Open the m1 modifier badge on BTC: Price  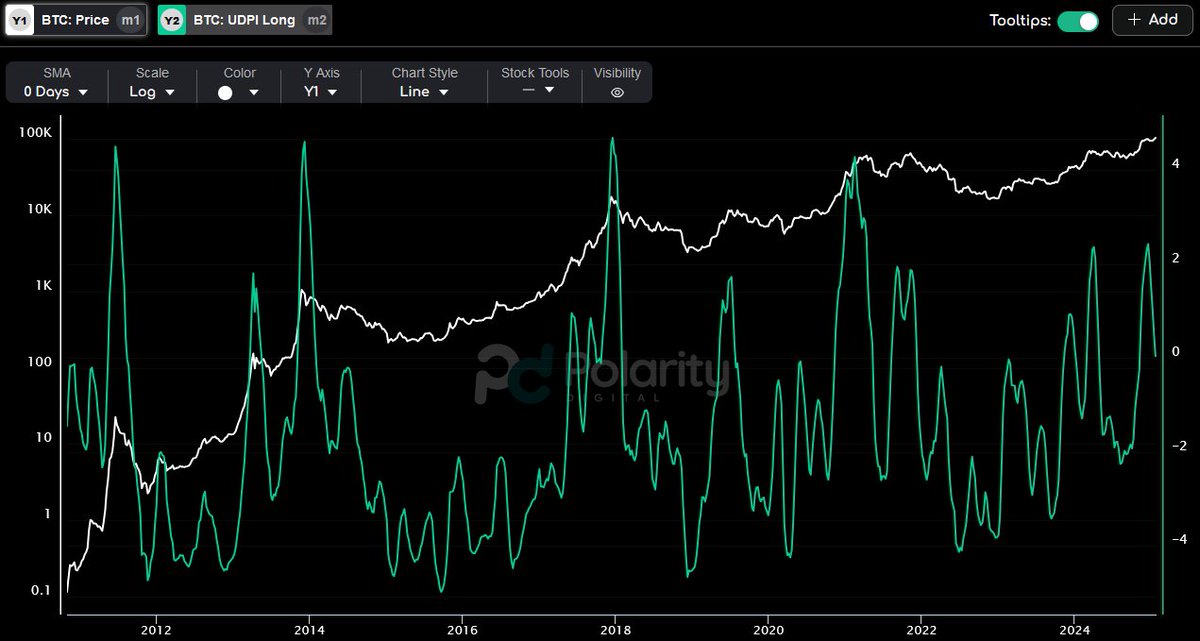tap(130, 18)
